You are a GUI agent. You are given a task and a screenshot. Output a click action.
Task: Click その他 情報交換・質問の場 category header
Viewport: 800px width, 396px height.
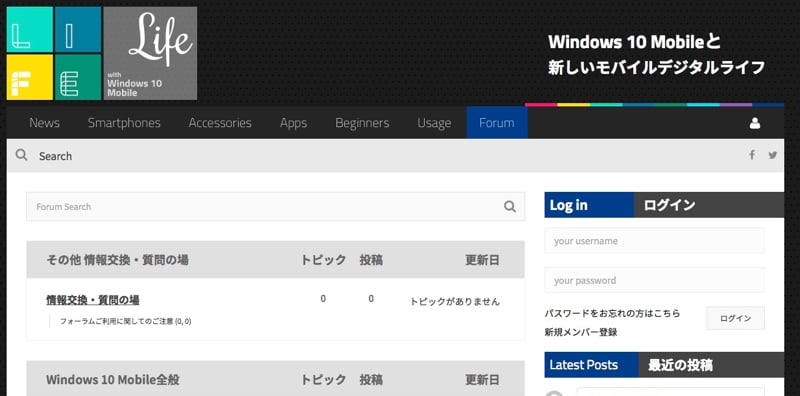(x=117, y=260)
